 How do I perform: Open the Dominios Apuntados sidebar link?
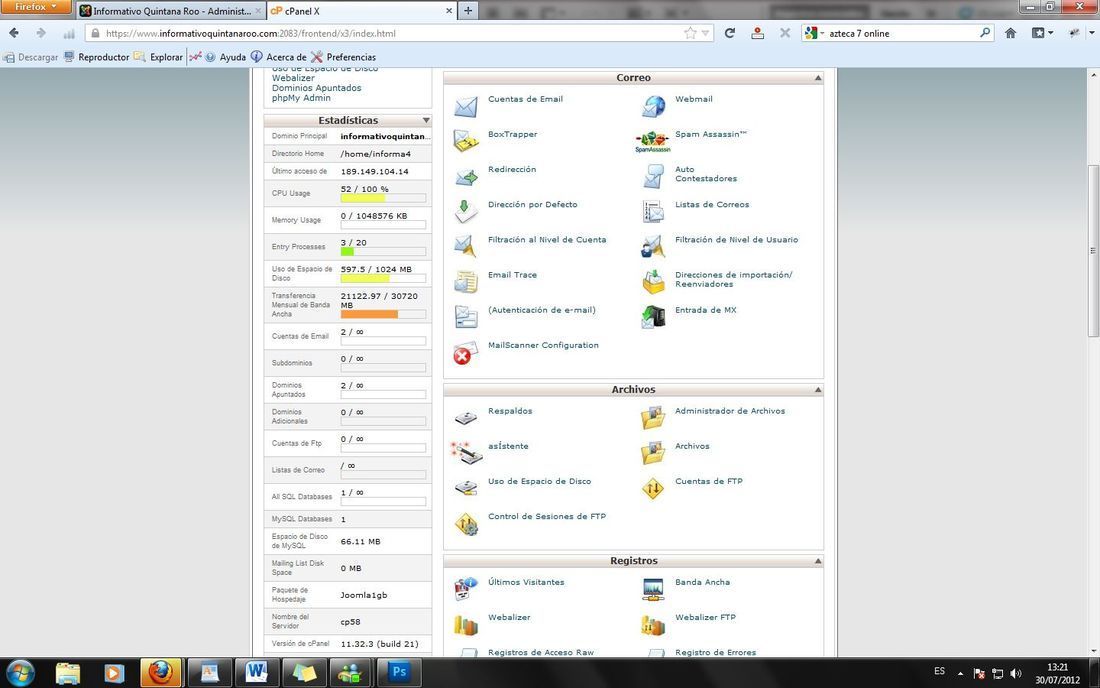(316, 88)
